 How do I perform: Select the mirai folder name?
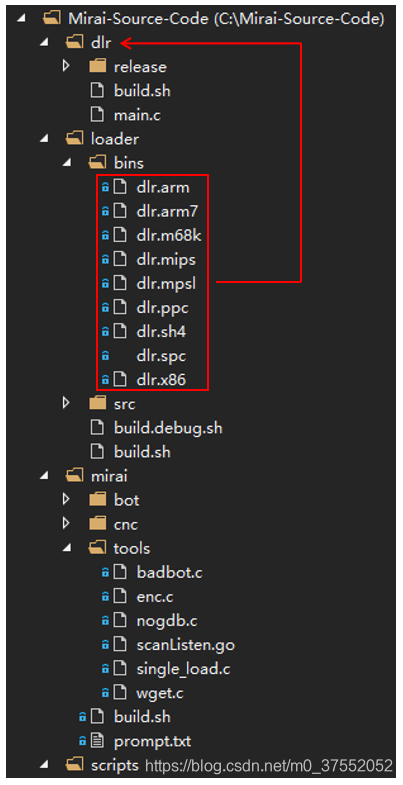point(109,476)
